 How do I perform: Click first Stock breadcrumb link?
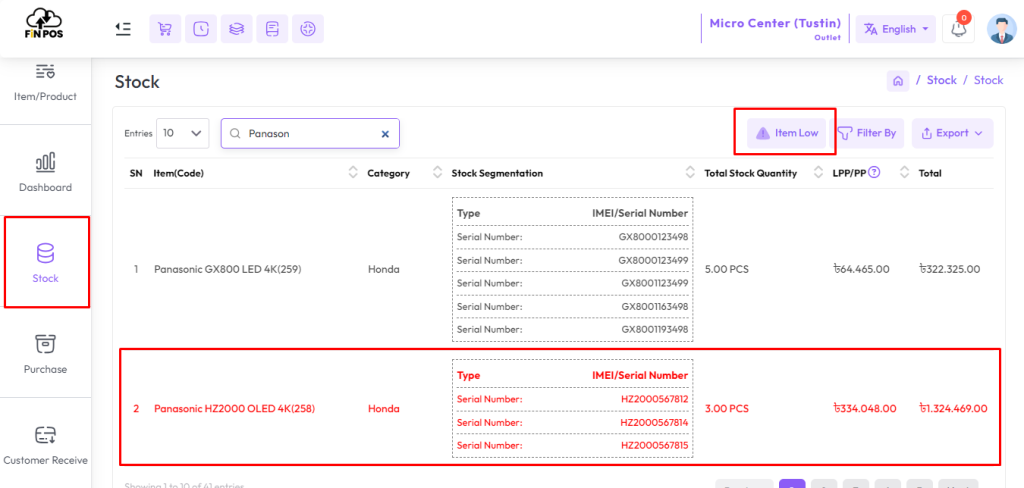point(941,80)
